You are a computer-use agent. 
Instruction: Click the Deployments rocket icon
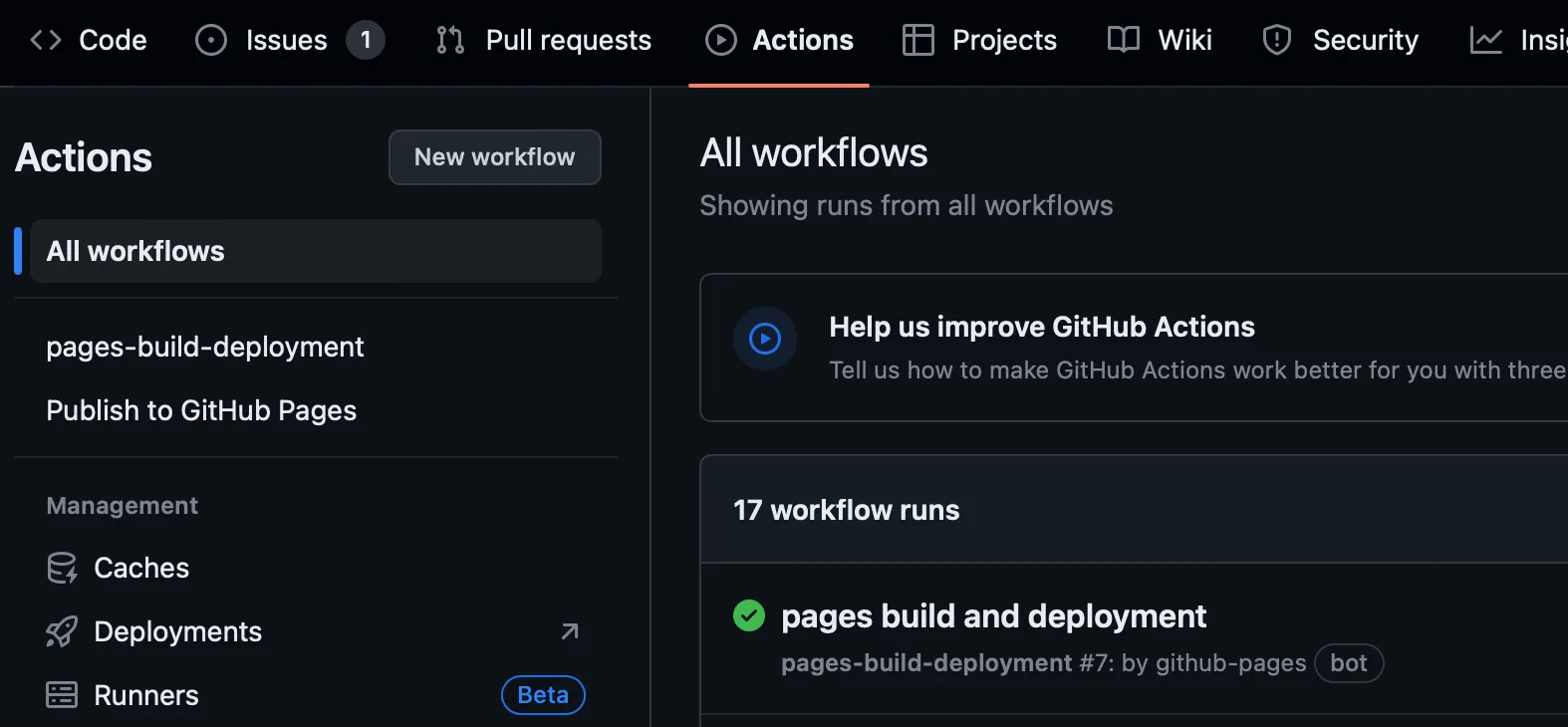[x=62, y=631]
